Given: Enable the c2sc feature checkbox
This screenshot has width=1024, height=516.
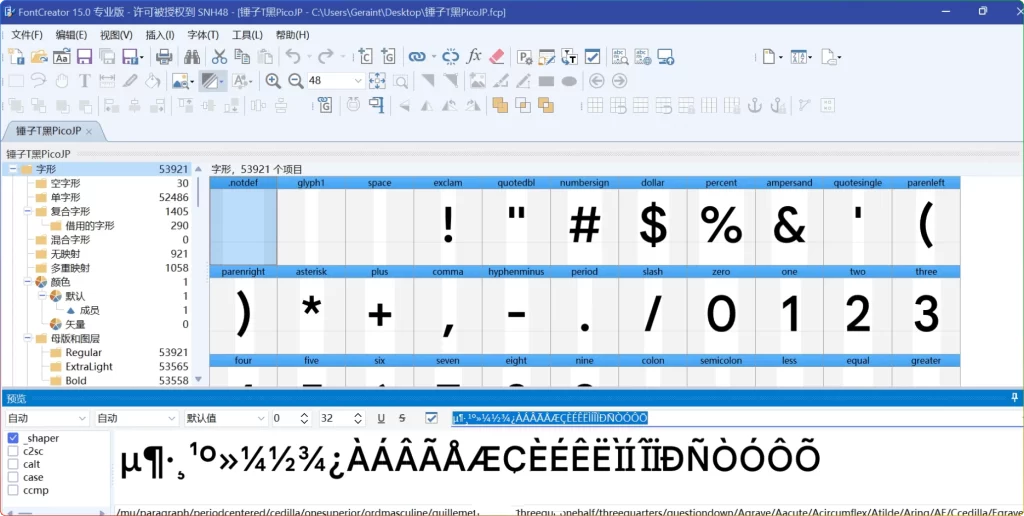Looking at the screenshot, I should click(x=14, y=451).
